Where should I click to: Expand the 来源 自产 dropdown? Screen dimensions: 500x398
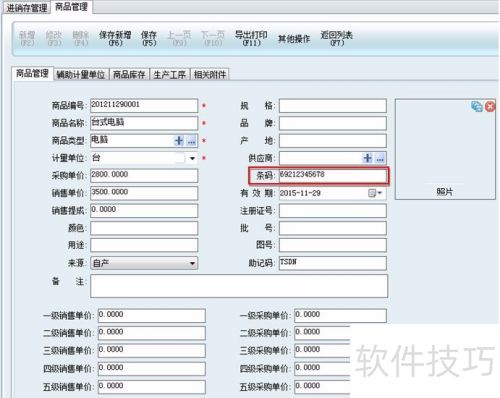144,263
